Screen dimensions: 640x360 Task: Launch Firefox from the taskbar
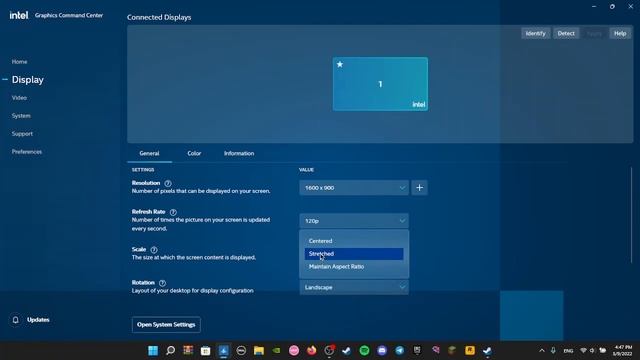(311, 351)
